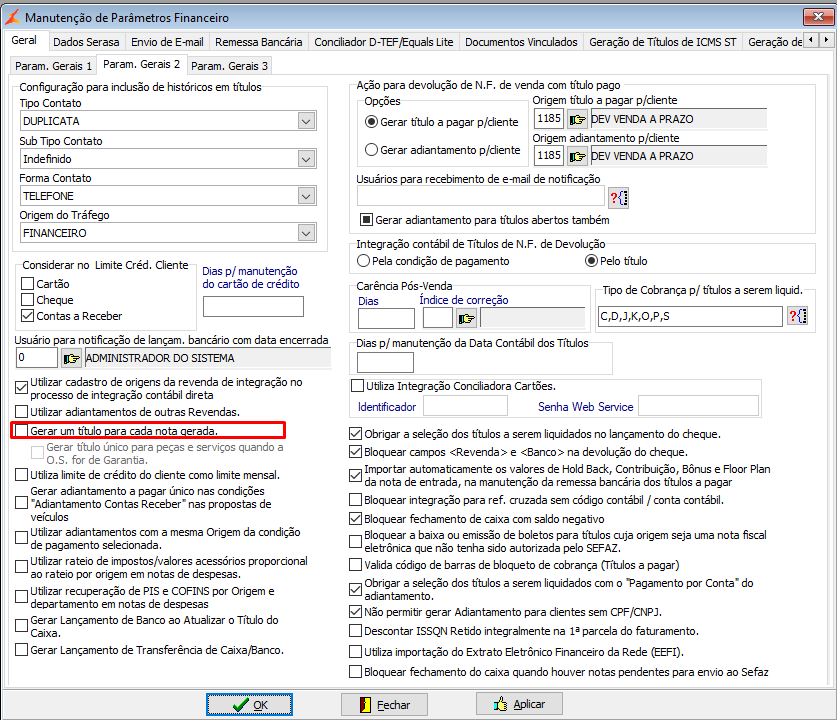The image size is (837, 720).
Task: Toggle the Cartão checkbox
Action: [27, 283]
